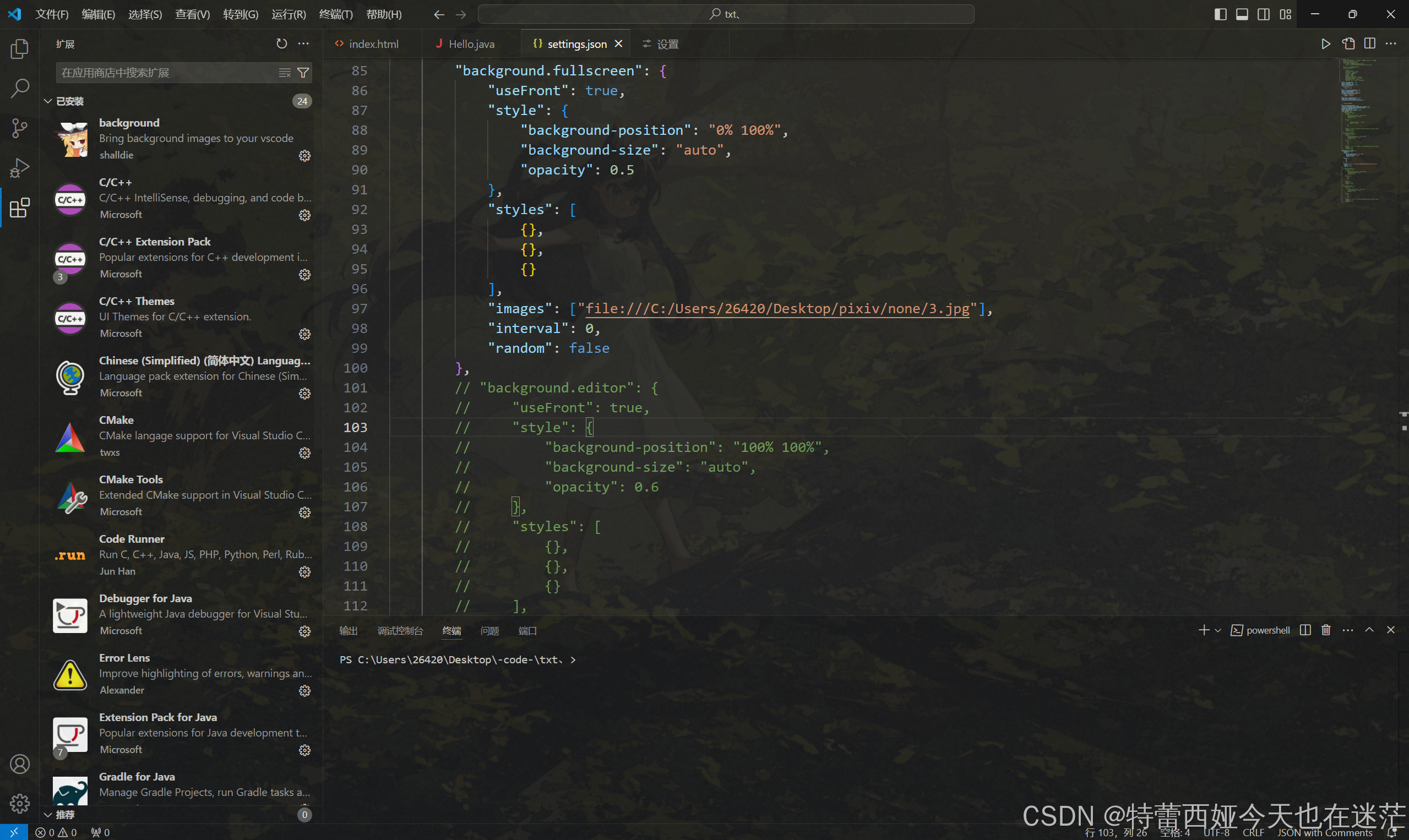The width and height of the screenshot is (1409, 840).
Task: Switch to the Hello.java tab
Action: [x=471, y=43]
